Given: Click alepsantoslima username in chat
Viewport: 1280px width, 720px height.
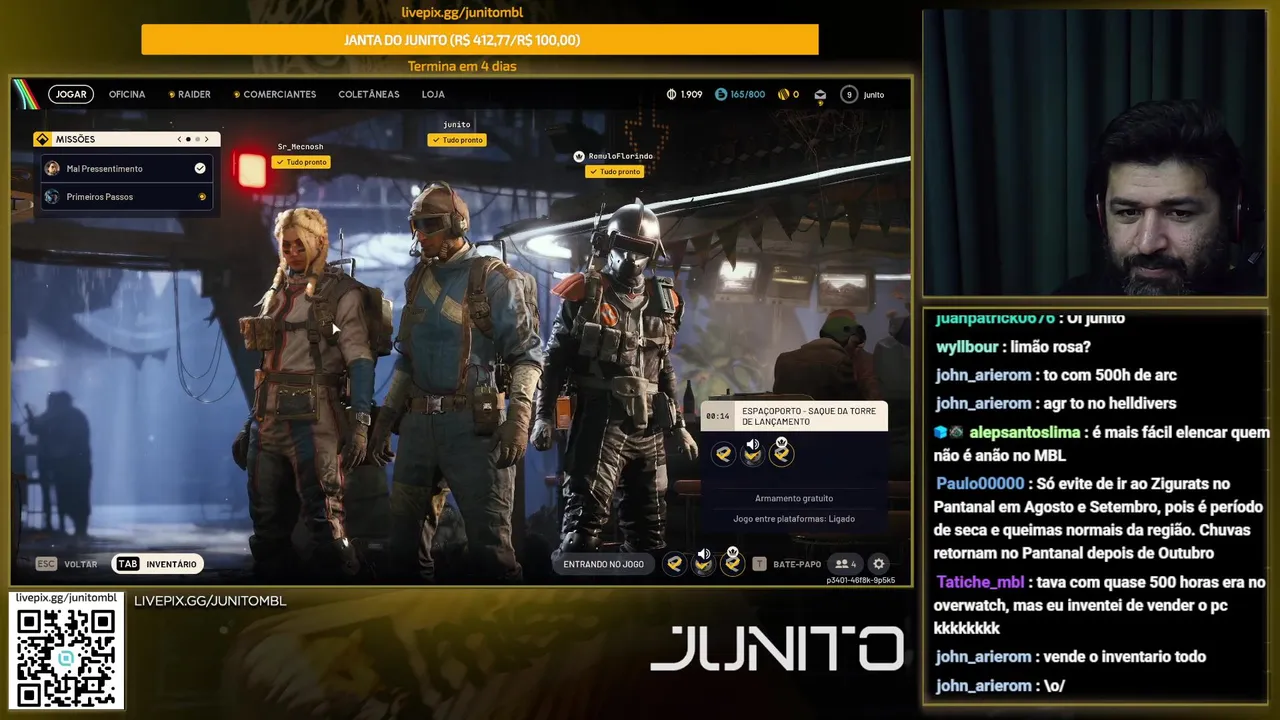Looking at the screenshot, I should (x=1024, y=432).
